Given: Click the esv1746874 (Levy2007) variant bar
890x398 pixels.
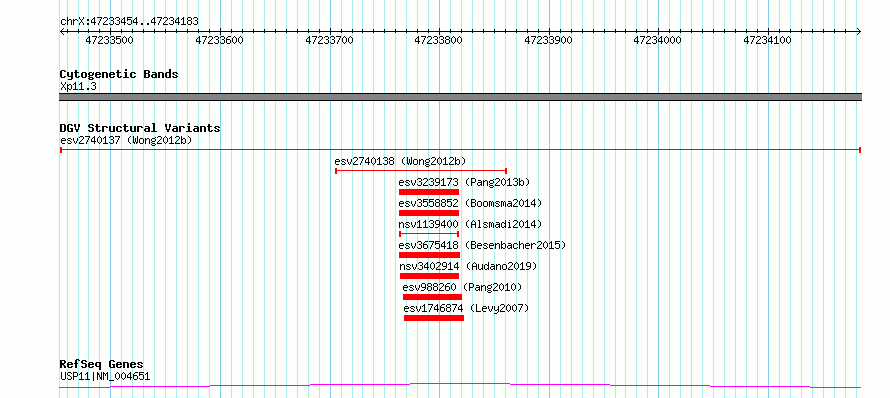Looking at the screenshot, I should 434,318.
